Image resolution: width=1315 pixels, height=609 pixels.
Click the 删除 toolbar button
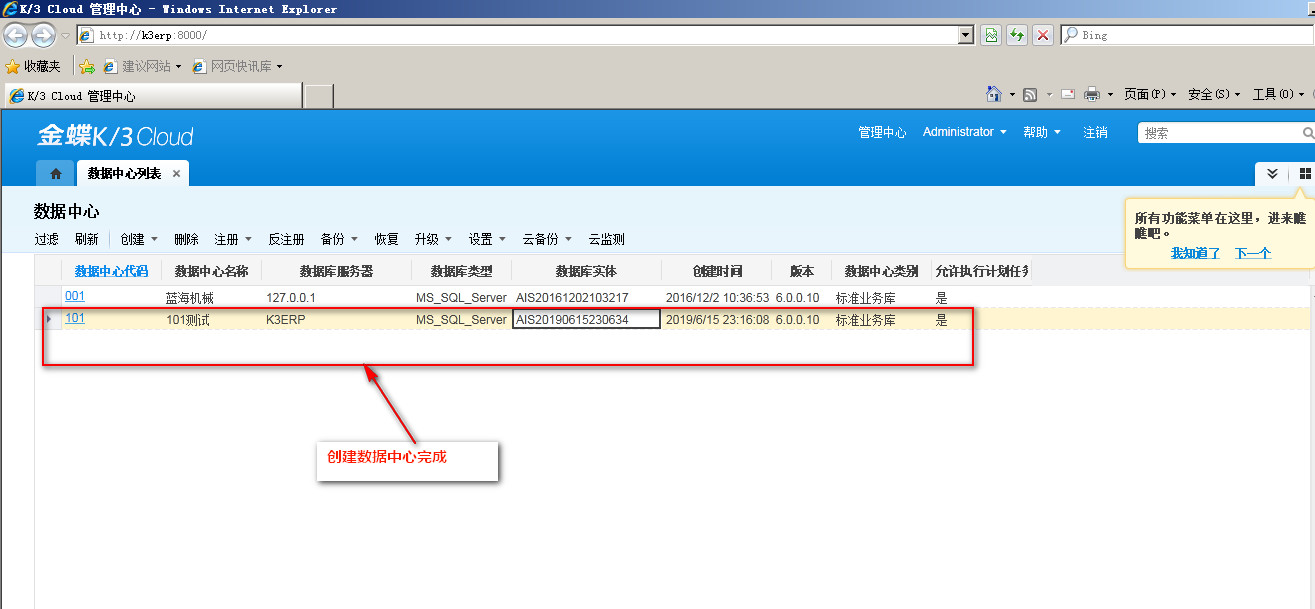[x=186, y=239]
